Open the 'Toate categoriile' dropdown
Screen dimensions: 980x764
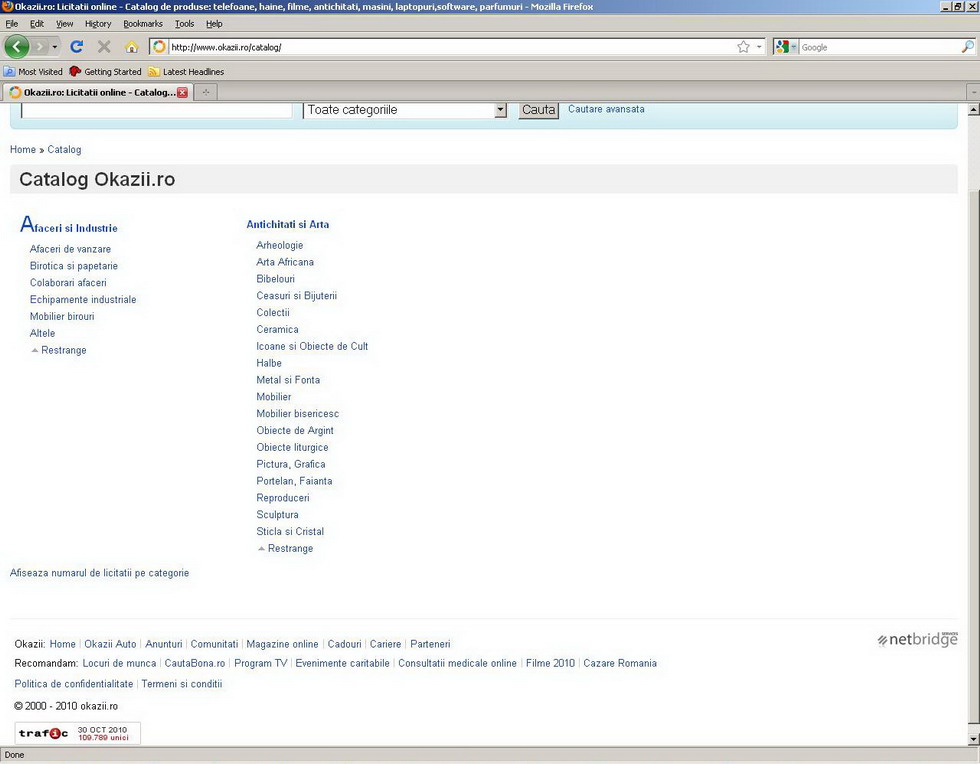(405, 110)
